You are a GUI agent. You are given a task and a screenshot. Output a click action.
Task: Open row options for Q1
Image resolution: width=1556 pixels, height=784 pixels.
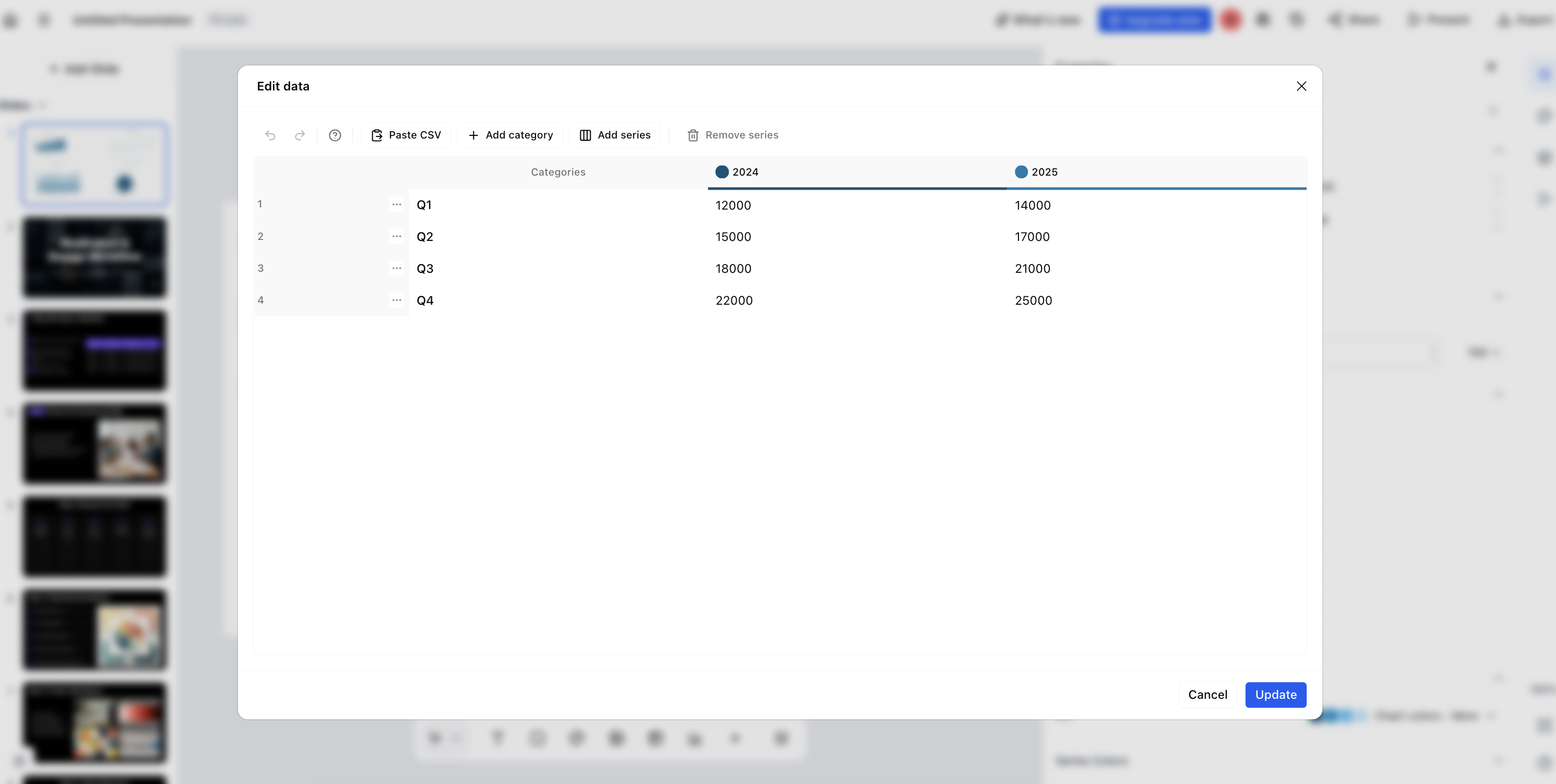pyautogui.click(x=396, y=205)
